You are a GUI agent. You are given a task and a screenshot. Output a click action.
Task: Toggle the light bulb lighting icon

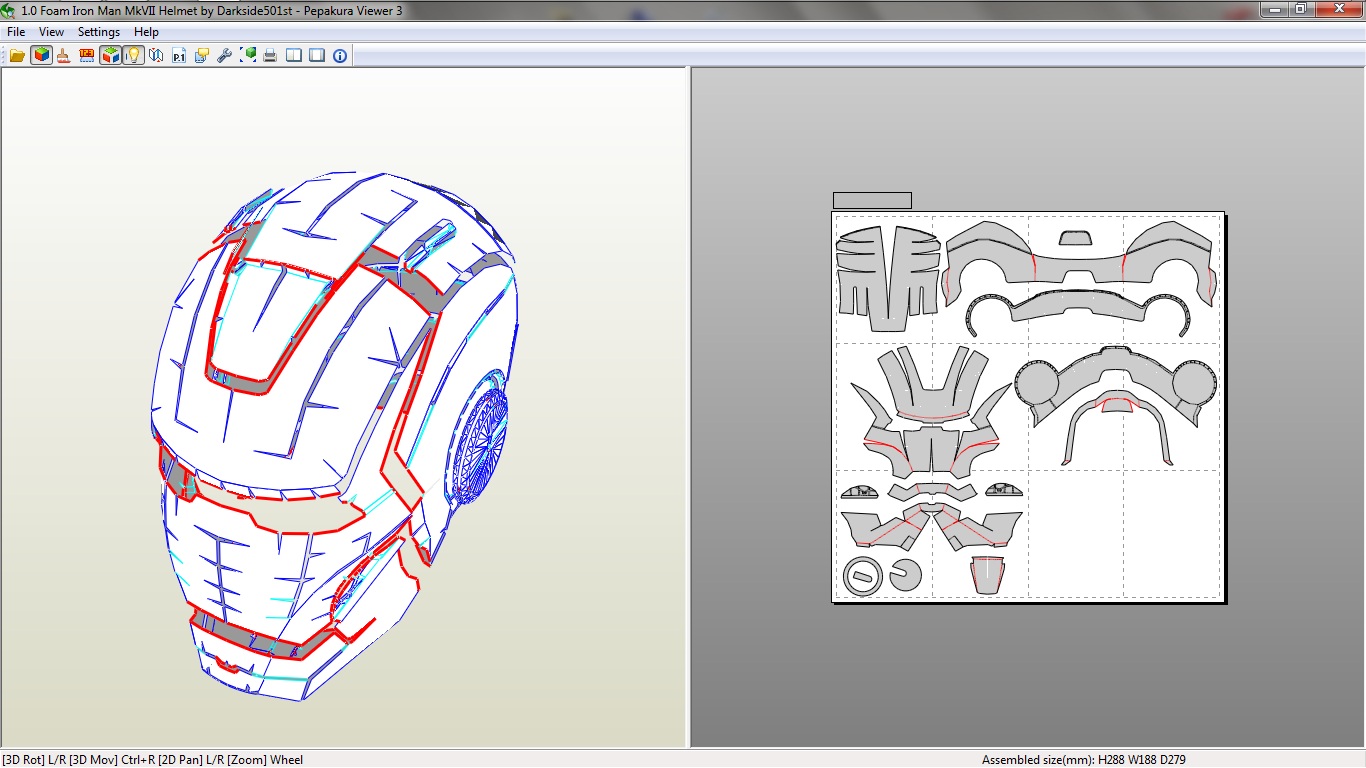[133, 55]
